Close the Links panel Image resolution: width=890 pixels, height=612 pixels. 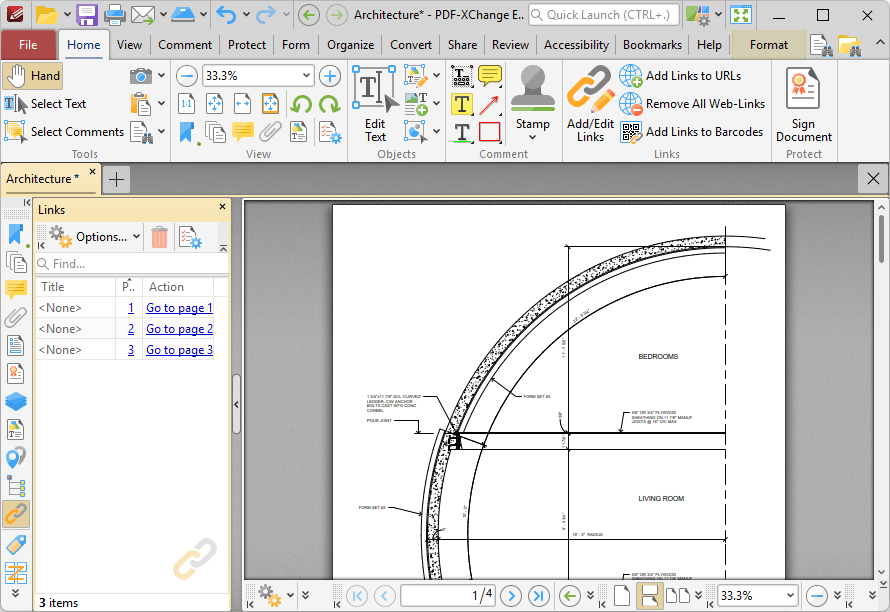[x=222, y=207]
